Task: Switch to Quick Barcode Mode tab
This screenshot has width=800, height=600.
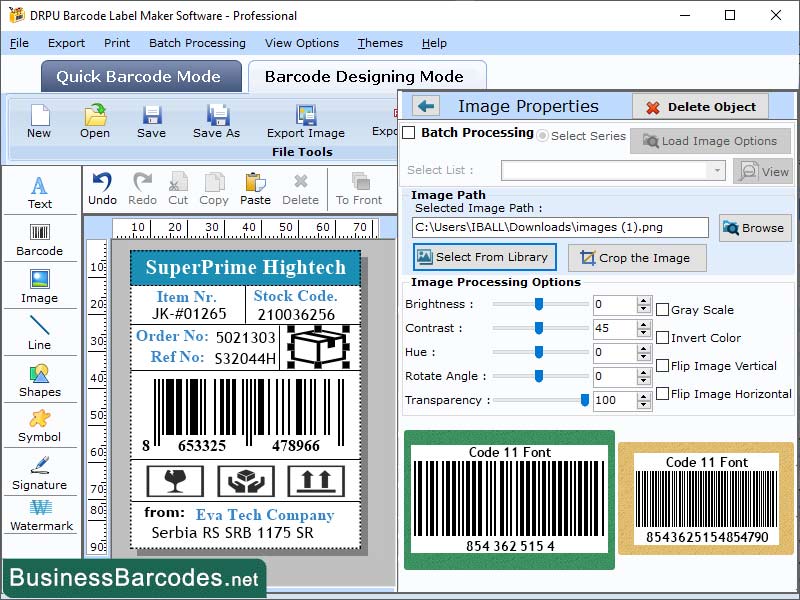Action: coord(140,76)
